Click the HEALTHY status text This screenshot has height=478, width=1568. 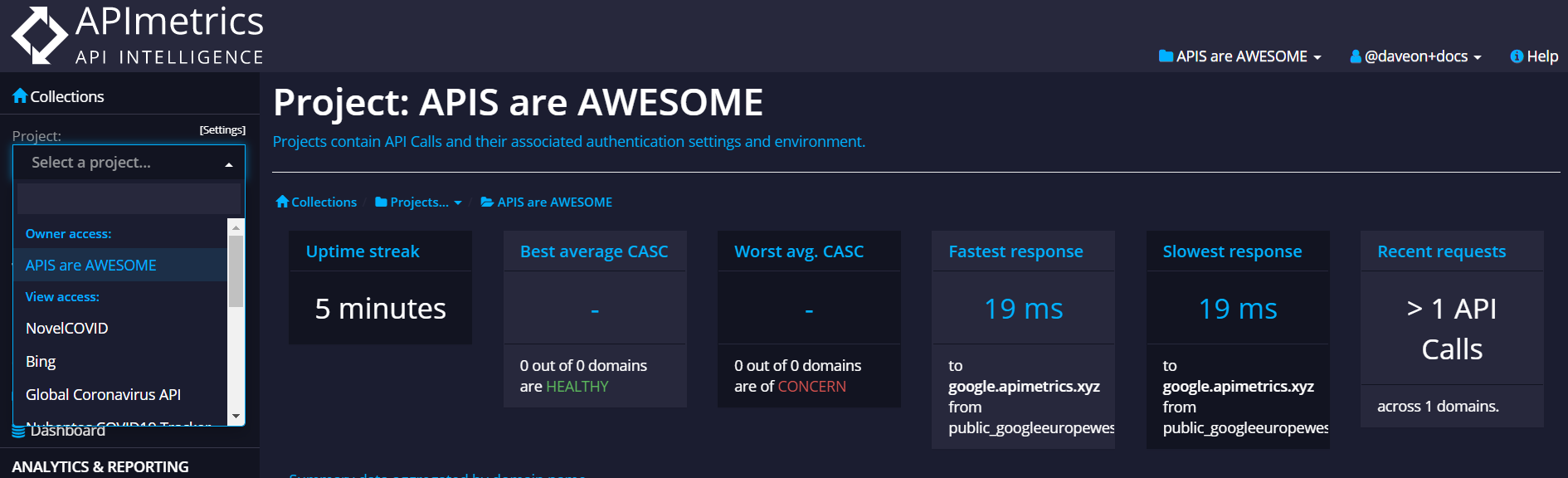pyautogui.click(x=577, y=387)
